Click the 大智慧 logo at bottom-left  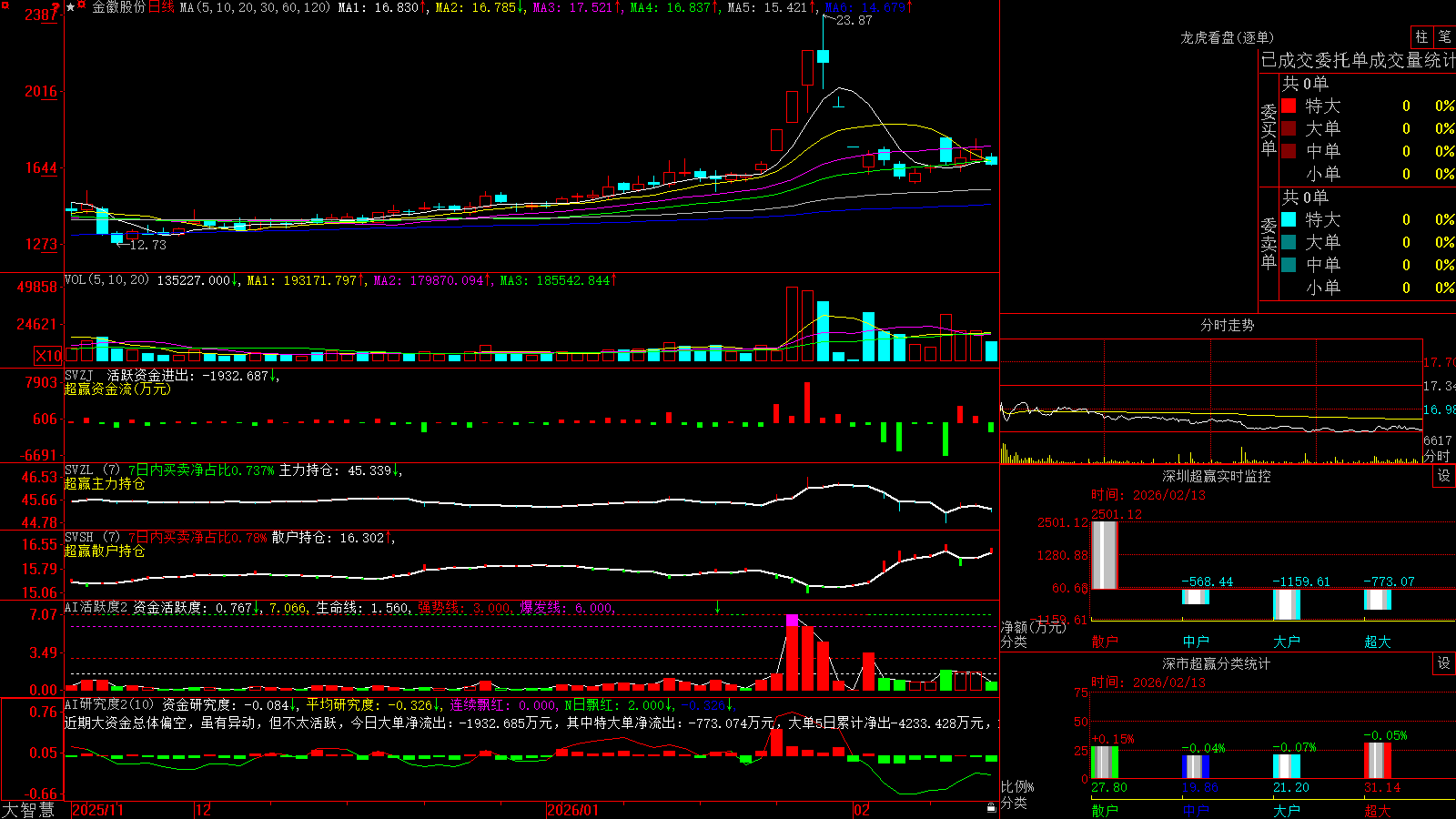[x=28, y=810]
